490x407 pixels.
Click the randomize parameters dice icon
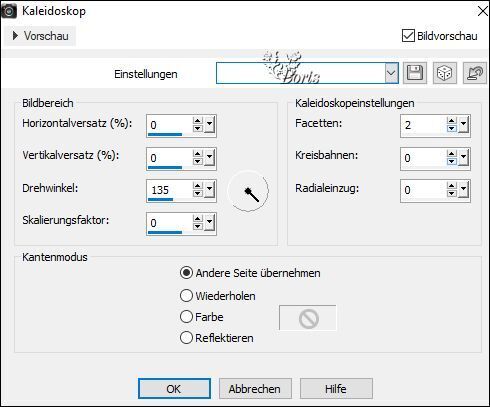pyautogui.click(x=444, y=73)
